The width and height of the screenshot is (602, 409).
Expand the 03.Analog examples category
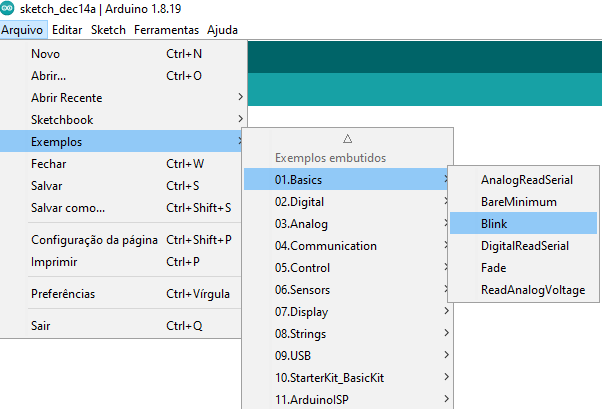[x=347, y=224]
